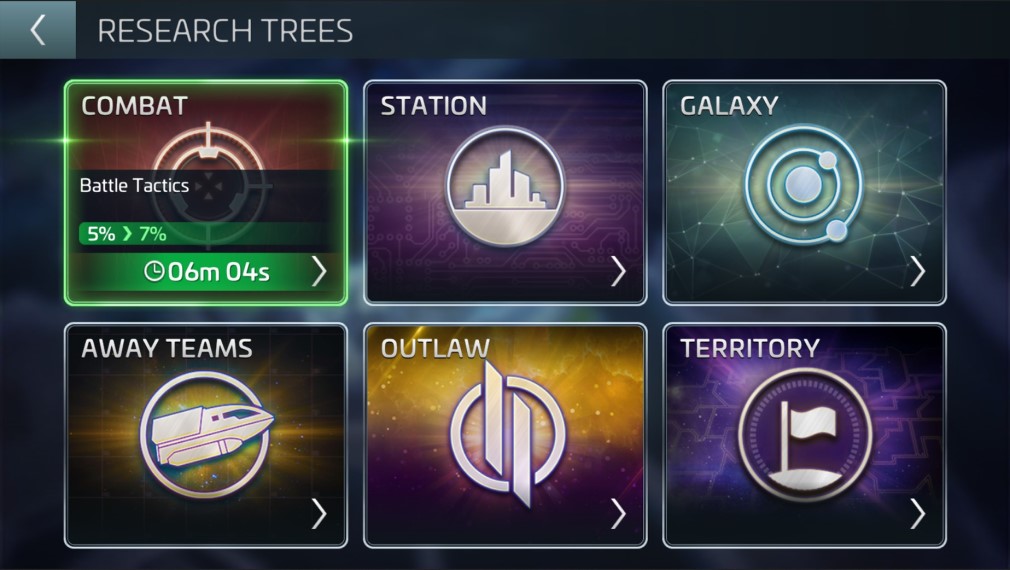Viewport: 1010px width, 570px height.
Task: Expand Outlaw tree chevron arrow
Action: coord(618,514)
